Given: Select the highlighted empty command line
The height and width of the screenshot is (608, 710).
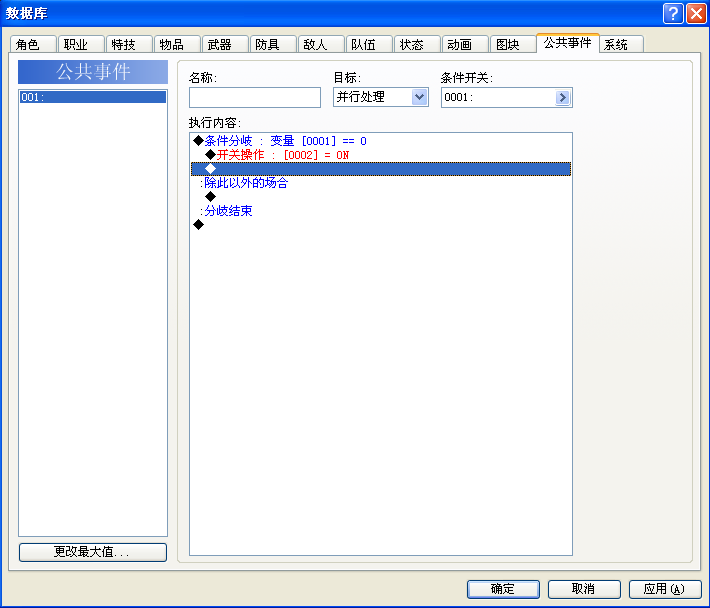Looking at the screenshot, I should coord(381,169).
